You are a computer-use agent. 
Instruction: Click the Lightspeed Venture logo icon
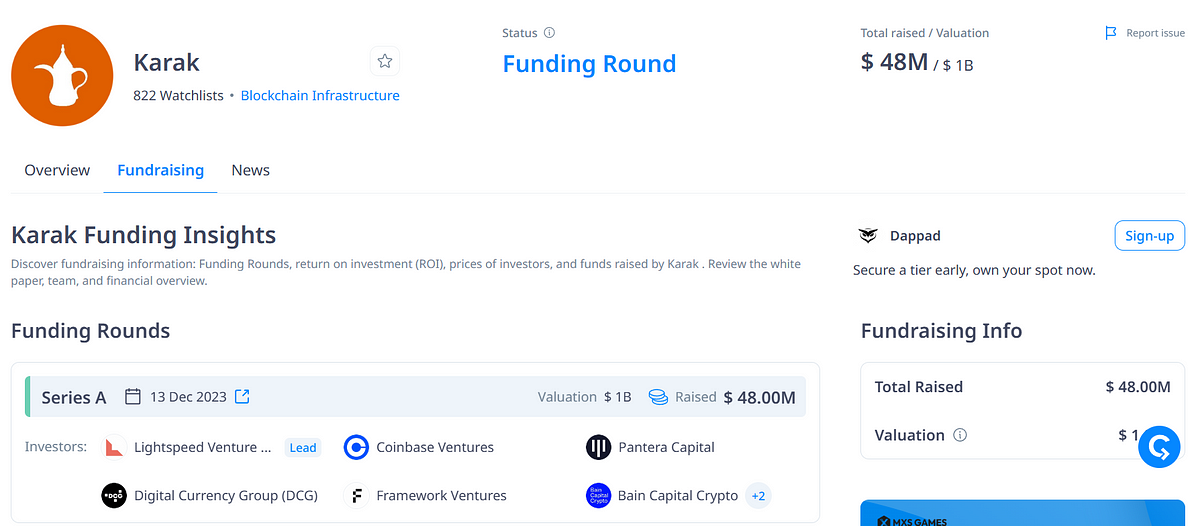pyautogui.click(x=115, y=447)
